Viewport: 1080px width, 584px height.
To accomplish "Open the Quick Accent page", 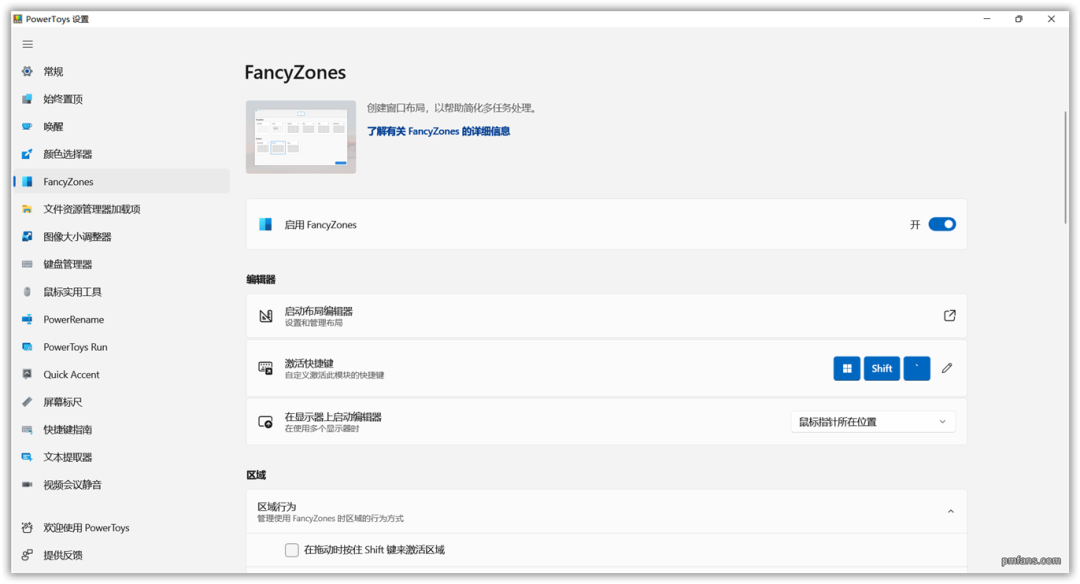I will click(x=121, y=374).
